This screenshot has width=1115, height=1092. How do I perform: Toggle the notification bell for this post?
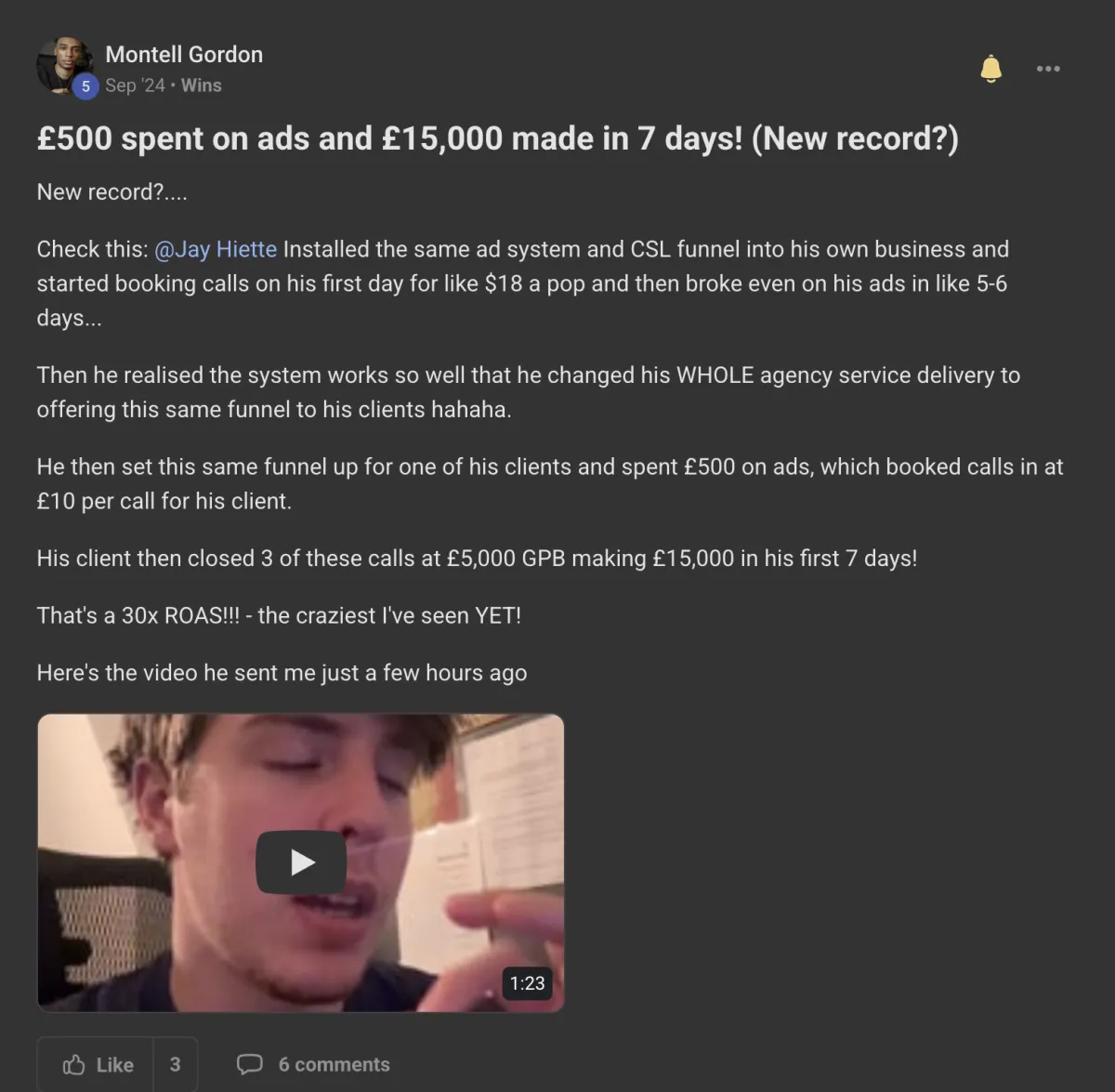991,69
